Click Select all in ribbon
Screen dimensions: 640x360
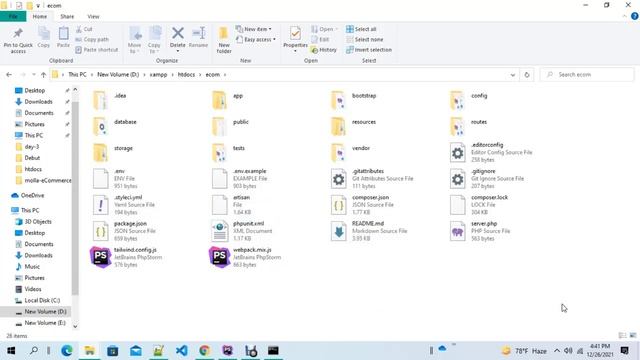pyautogui.click(x=361, y=29)
